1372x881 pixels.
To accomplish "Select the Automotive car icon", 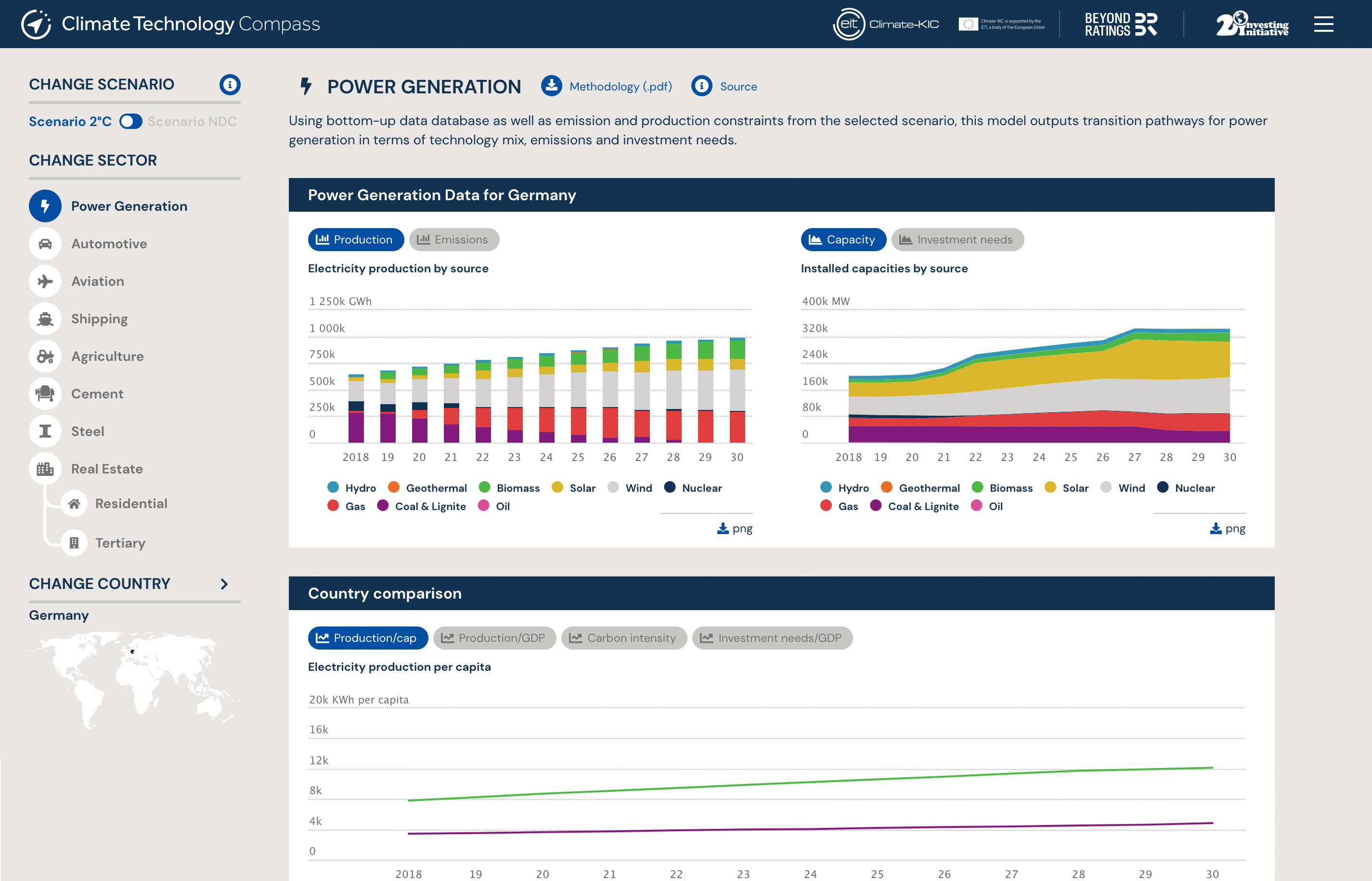I will point(45,243).
